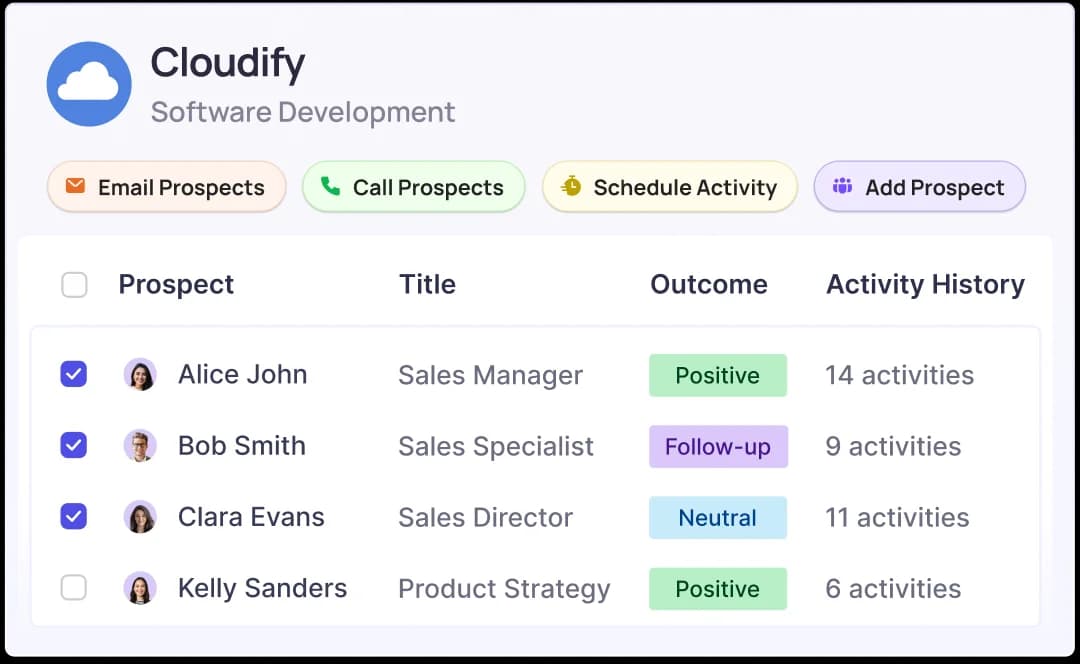
Task: Check the Kelly Sanders row checkbox
Action: coord(74,588)
